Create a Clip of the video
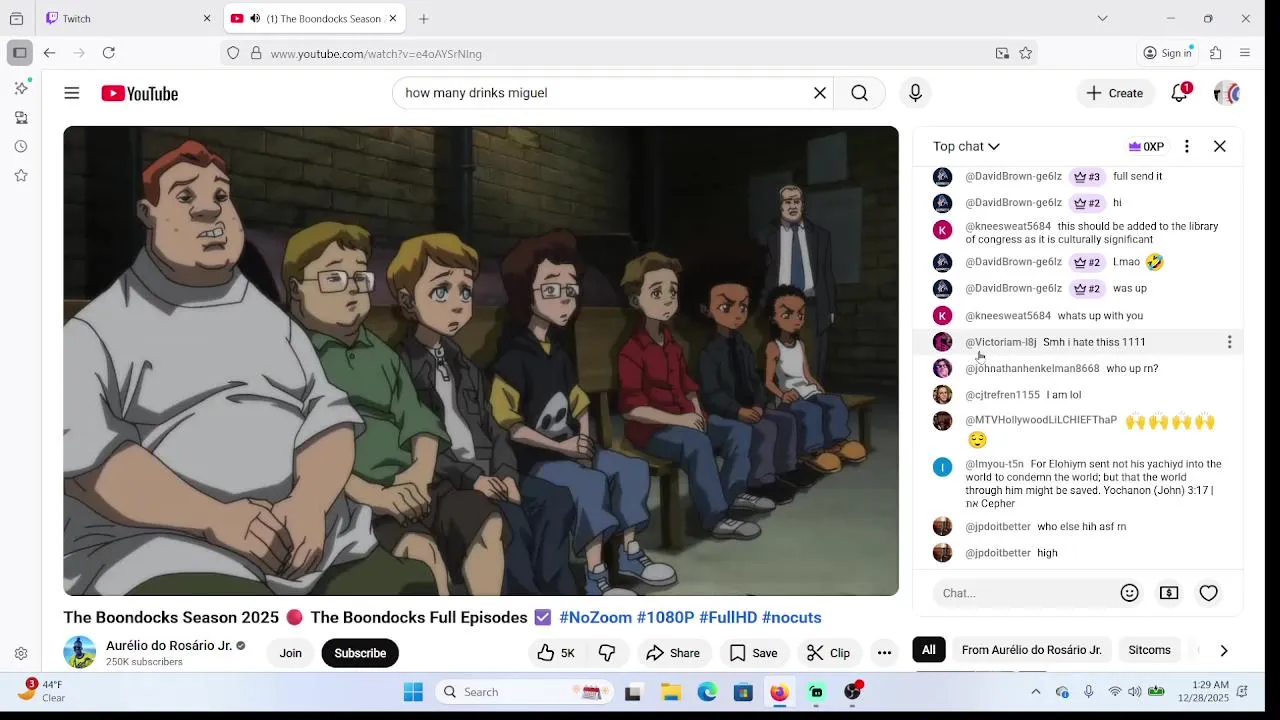 click(828, 653)
